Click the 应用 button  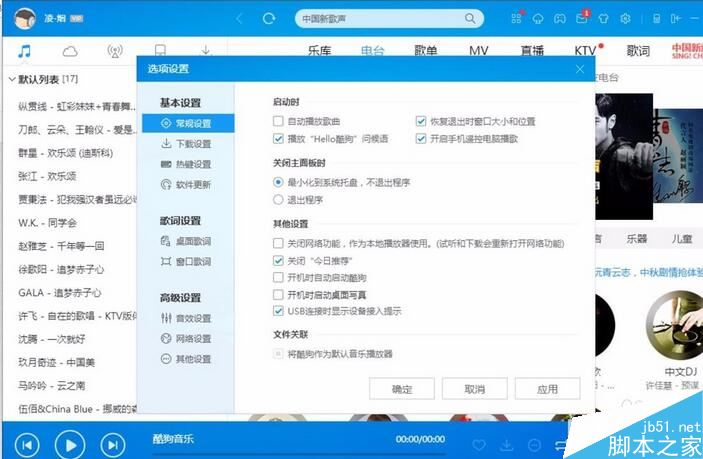click(547, 389)
